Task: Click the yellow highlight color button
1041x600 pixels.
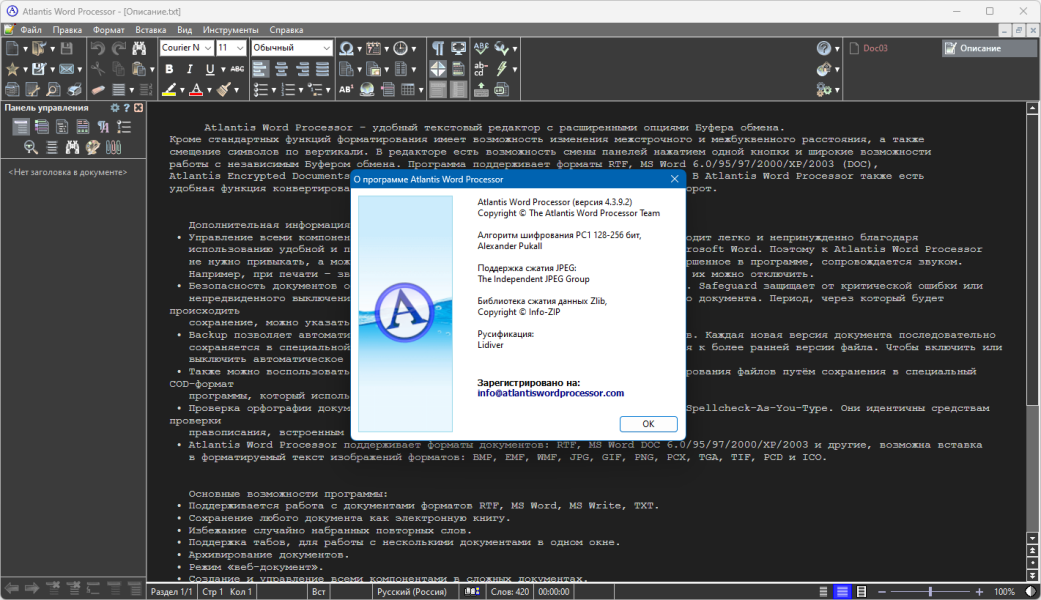Action: [169, 90]
